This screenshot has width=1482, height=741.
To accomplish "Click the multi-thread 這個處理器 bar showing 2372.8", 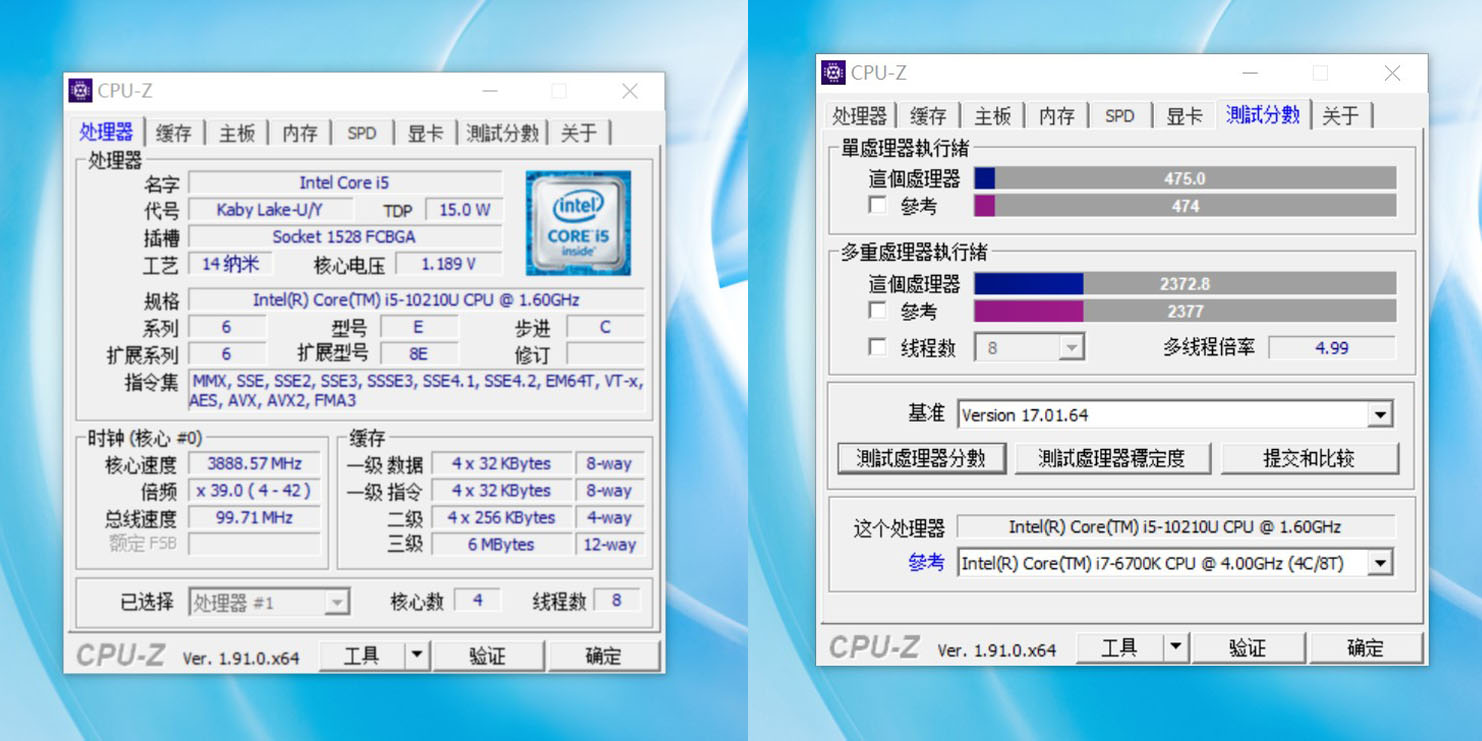I will [x=1185, y=284].
